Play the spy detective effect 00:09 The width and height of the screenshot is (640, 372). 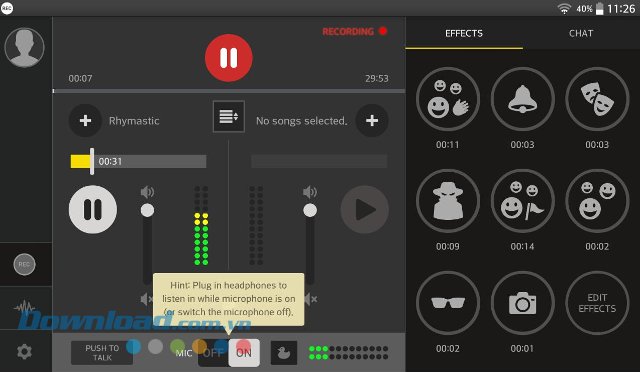448,201
